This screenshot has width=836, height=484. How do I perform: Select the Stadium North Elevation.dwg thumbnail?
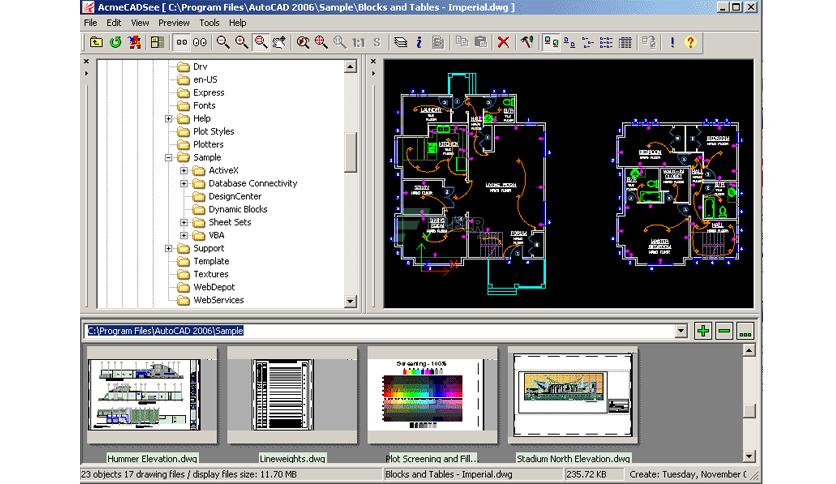pyautogui.click(x=573, y=395)
